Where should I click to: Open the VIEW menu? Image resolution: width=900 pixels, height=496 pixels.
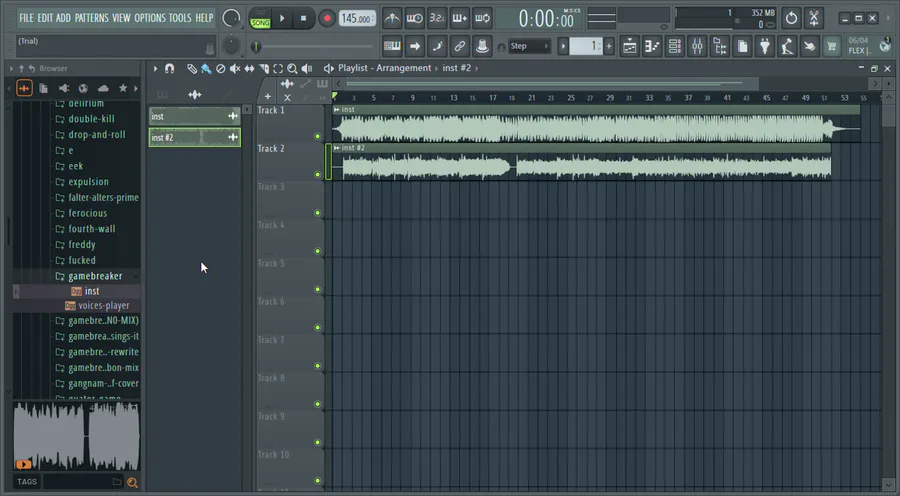point(121,18)
